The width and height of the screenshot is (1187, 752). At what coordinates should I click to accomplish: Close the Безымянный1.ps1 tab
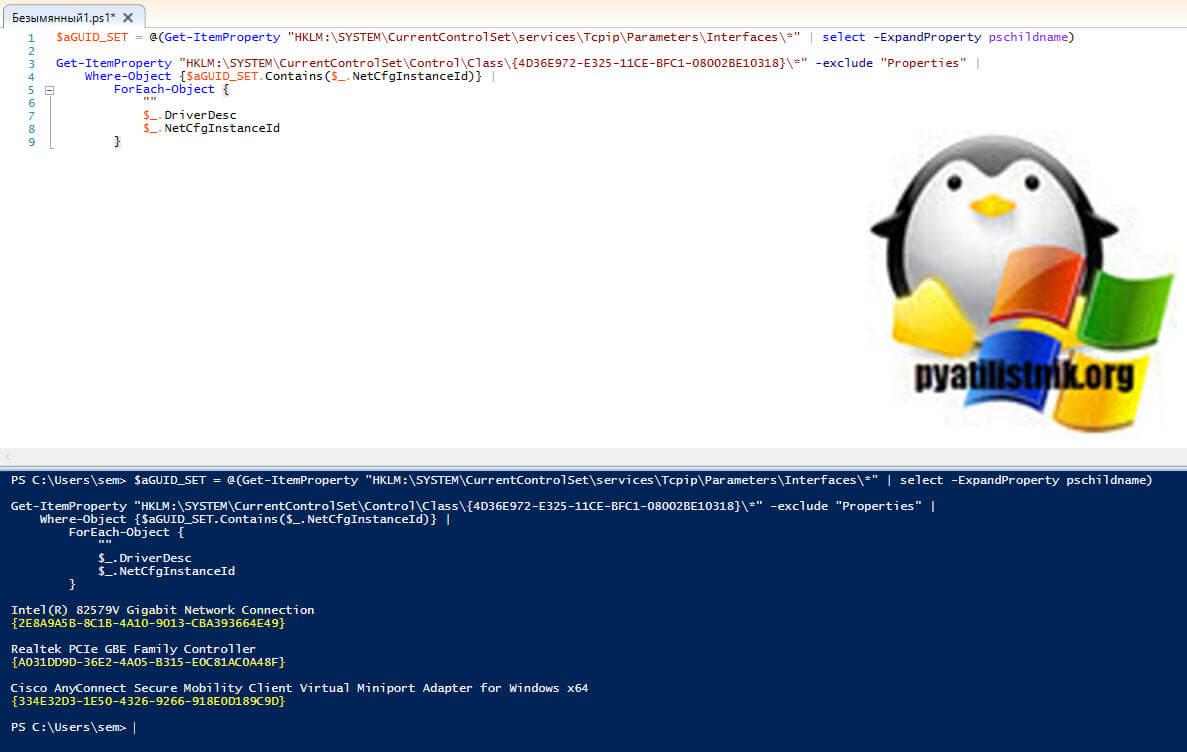click(128, 17)
